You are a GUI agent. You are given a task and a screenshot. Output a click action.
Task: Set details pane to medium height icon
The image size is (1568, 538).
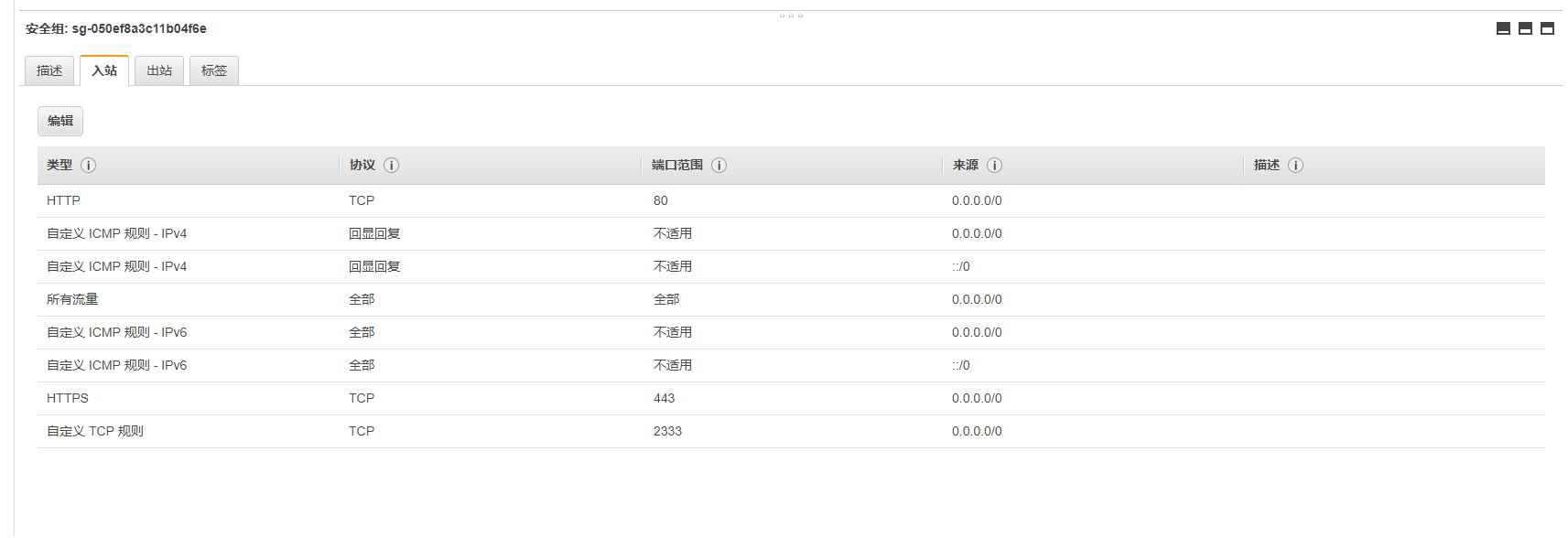click(1525, 28)
